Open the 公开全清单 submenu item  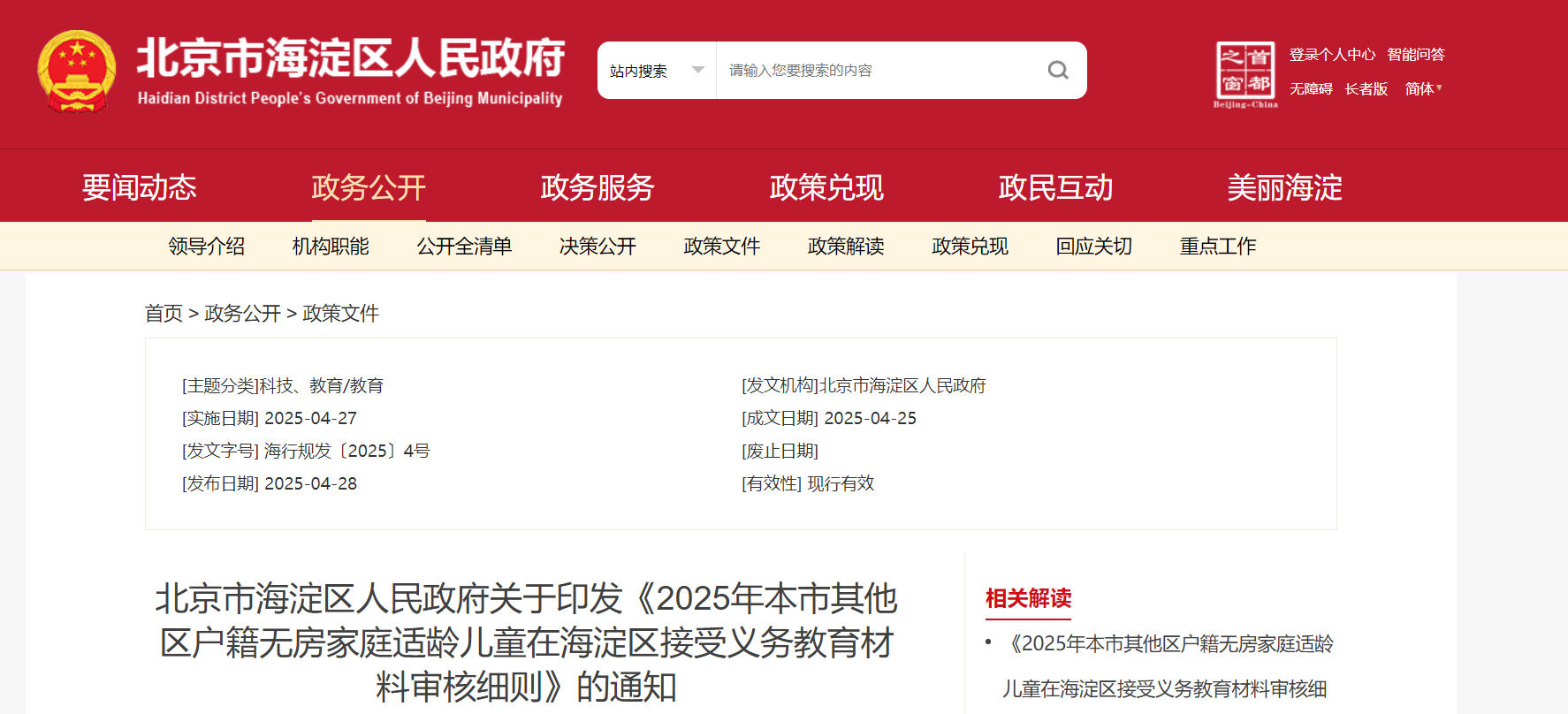[x=464, y=247]
